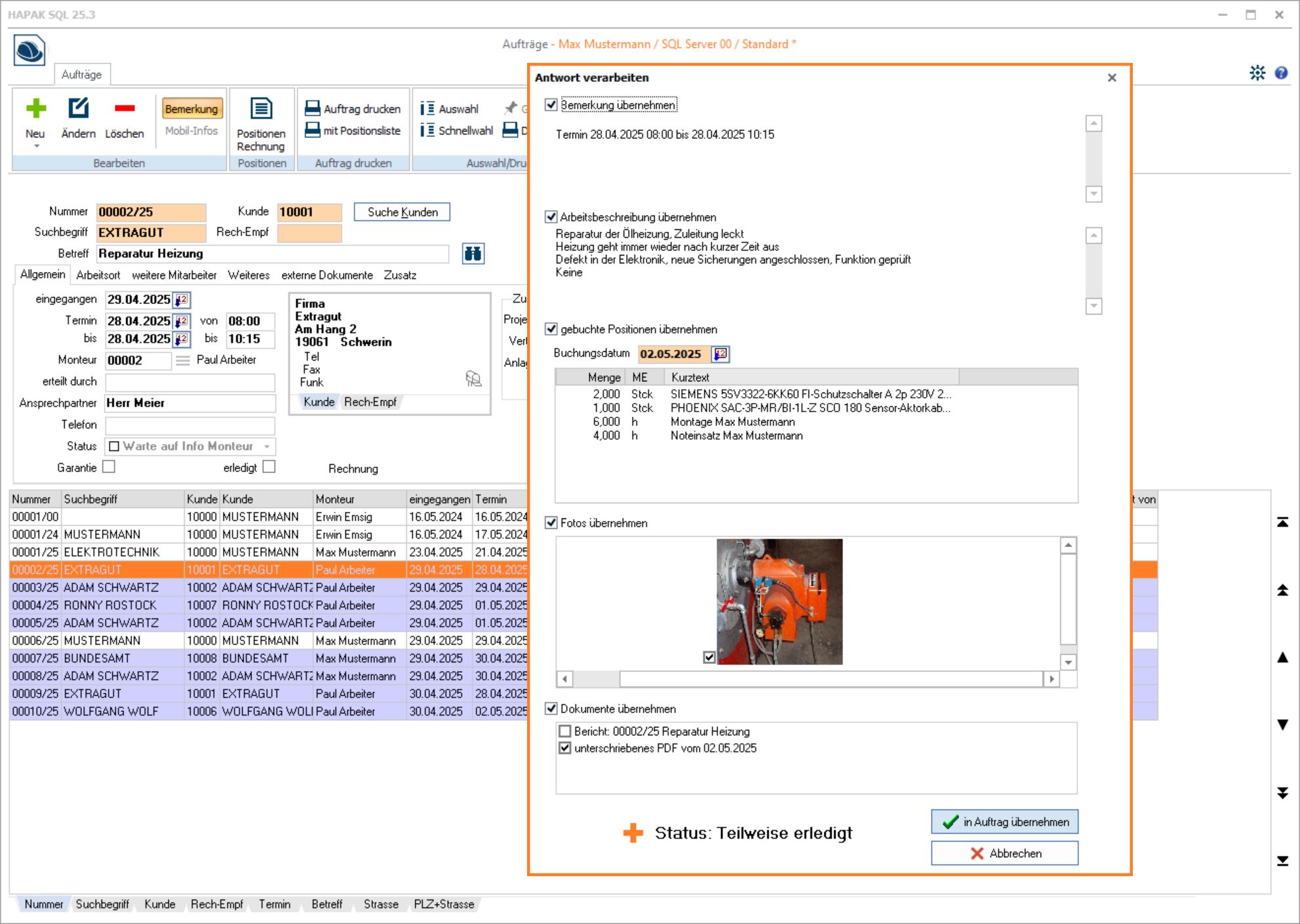Click in Auftrag übernehmen button
This screenshot has width=1300, height=924.
pos(1004,822)
